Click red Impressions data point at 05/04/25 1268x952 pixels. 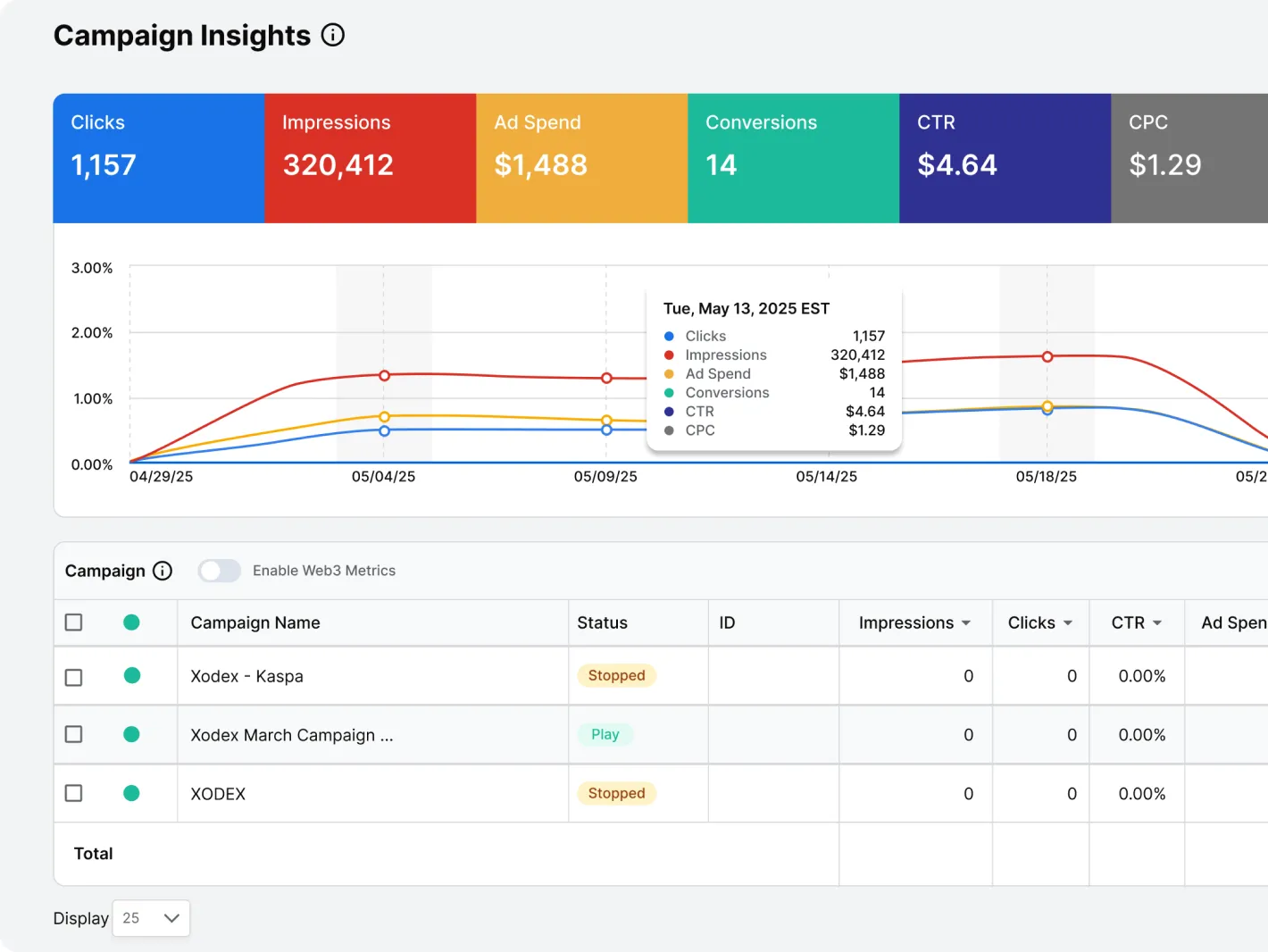click(384, 375)
